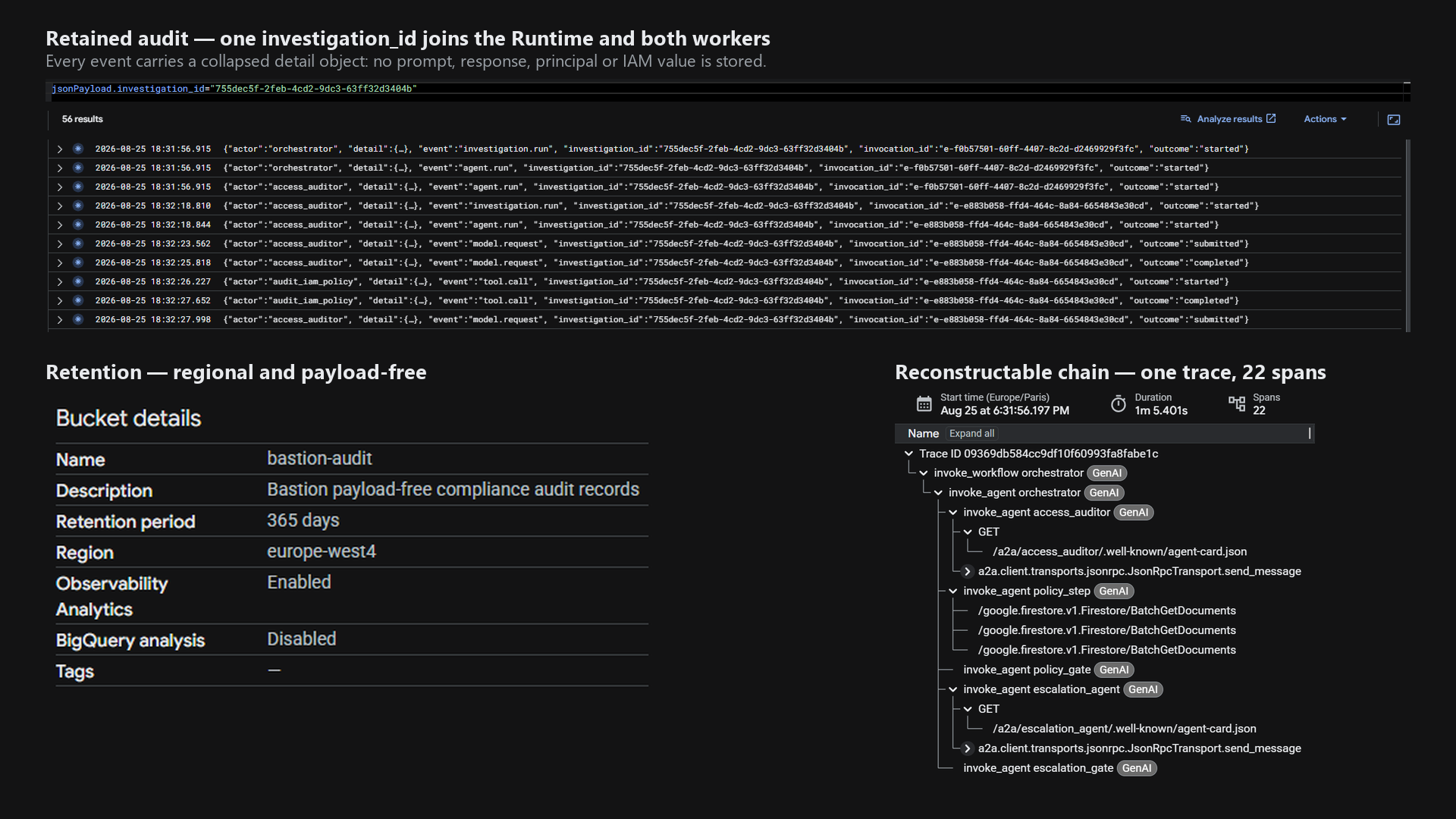
Task: Collapse the Trace ID root node
Action: pyautogui.click(x=908, y=453)
